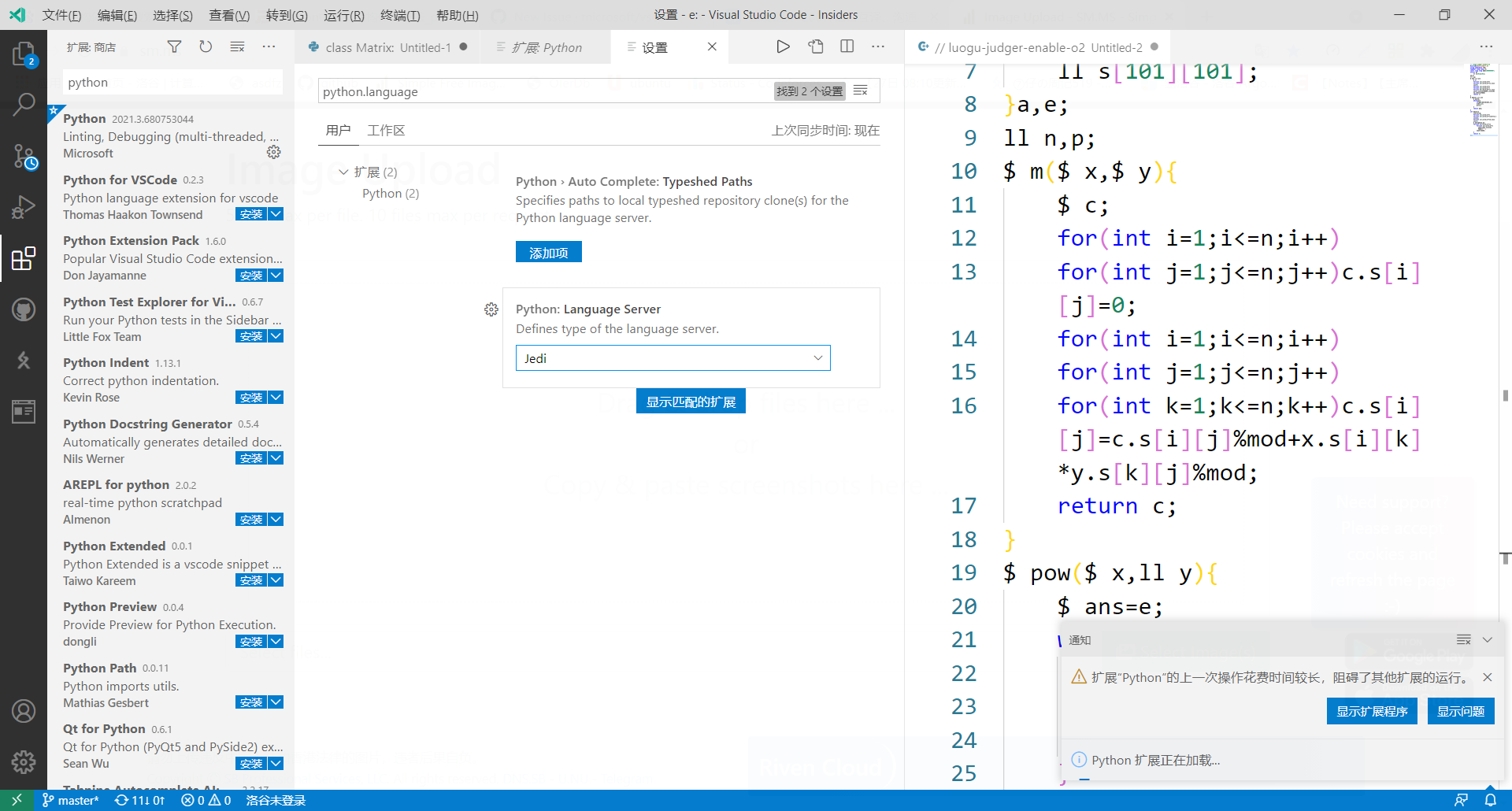Open the Explorer view in activity bar

(24, 54)
